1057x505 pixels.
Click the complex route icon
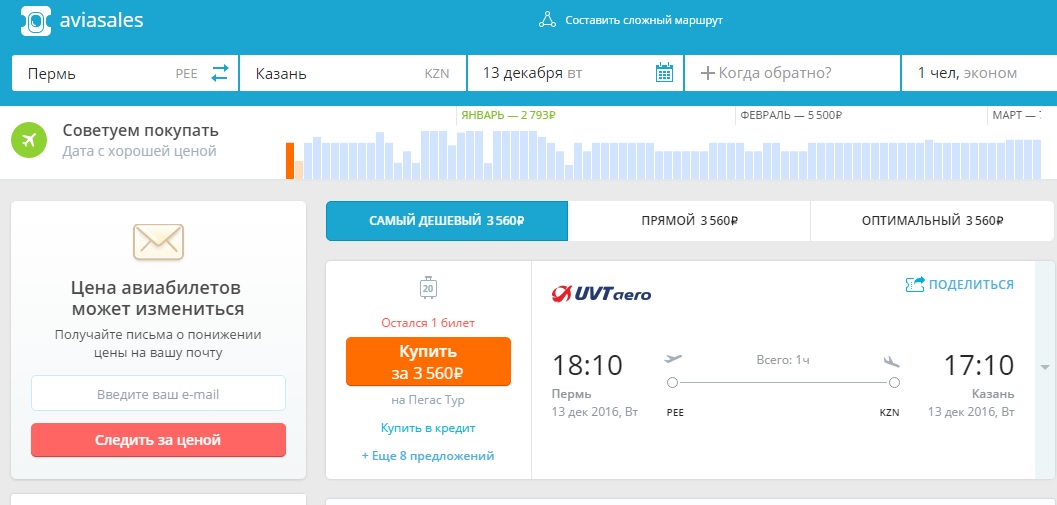[x=546, y=20]
